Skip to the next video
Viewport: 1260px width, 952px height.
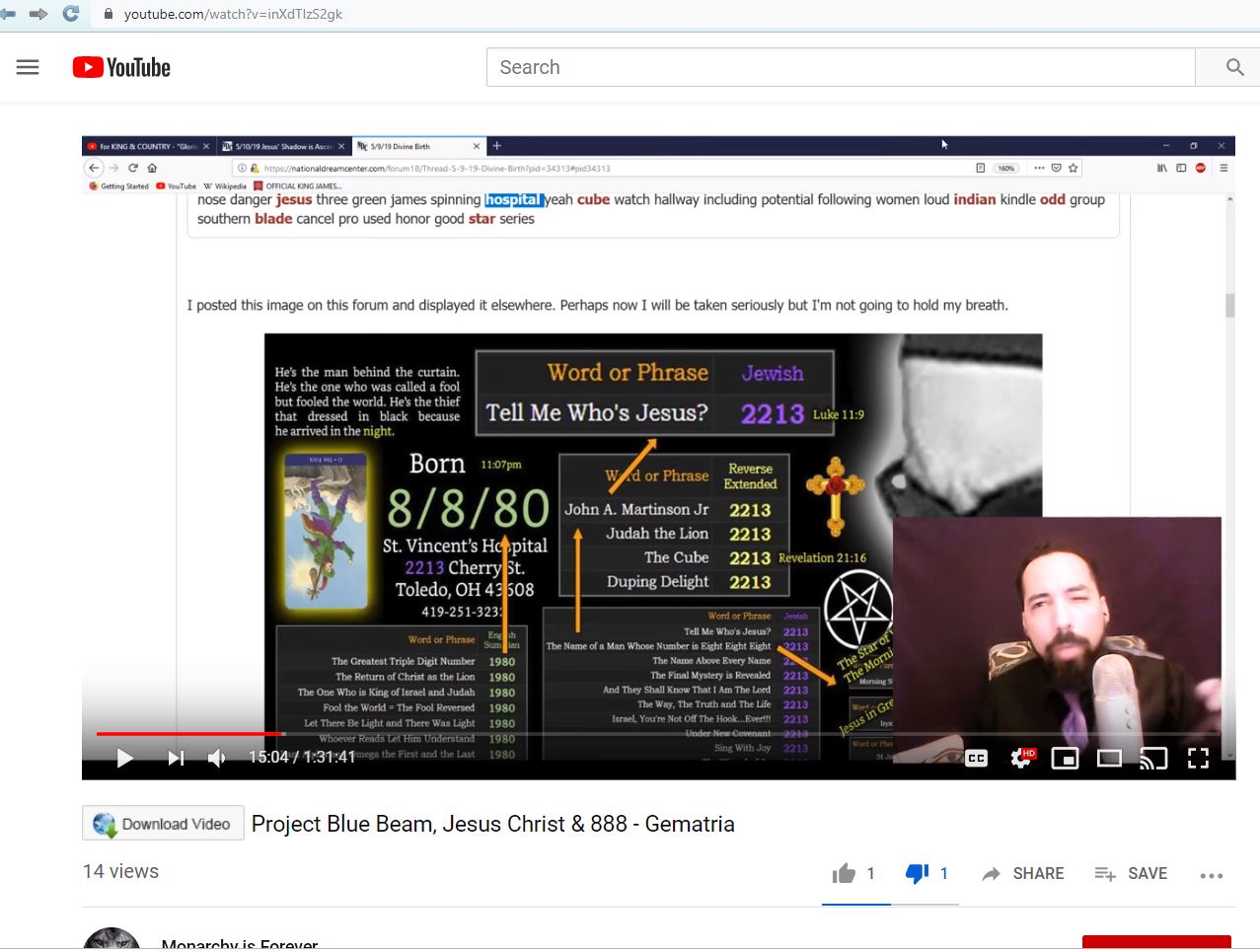(x=176, y=758)
